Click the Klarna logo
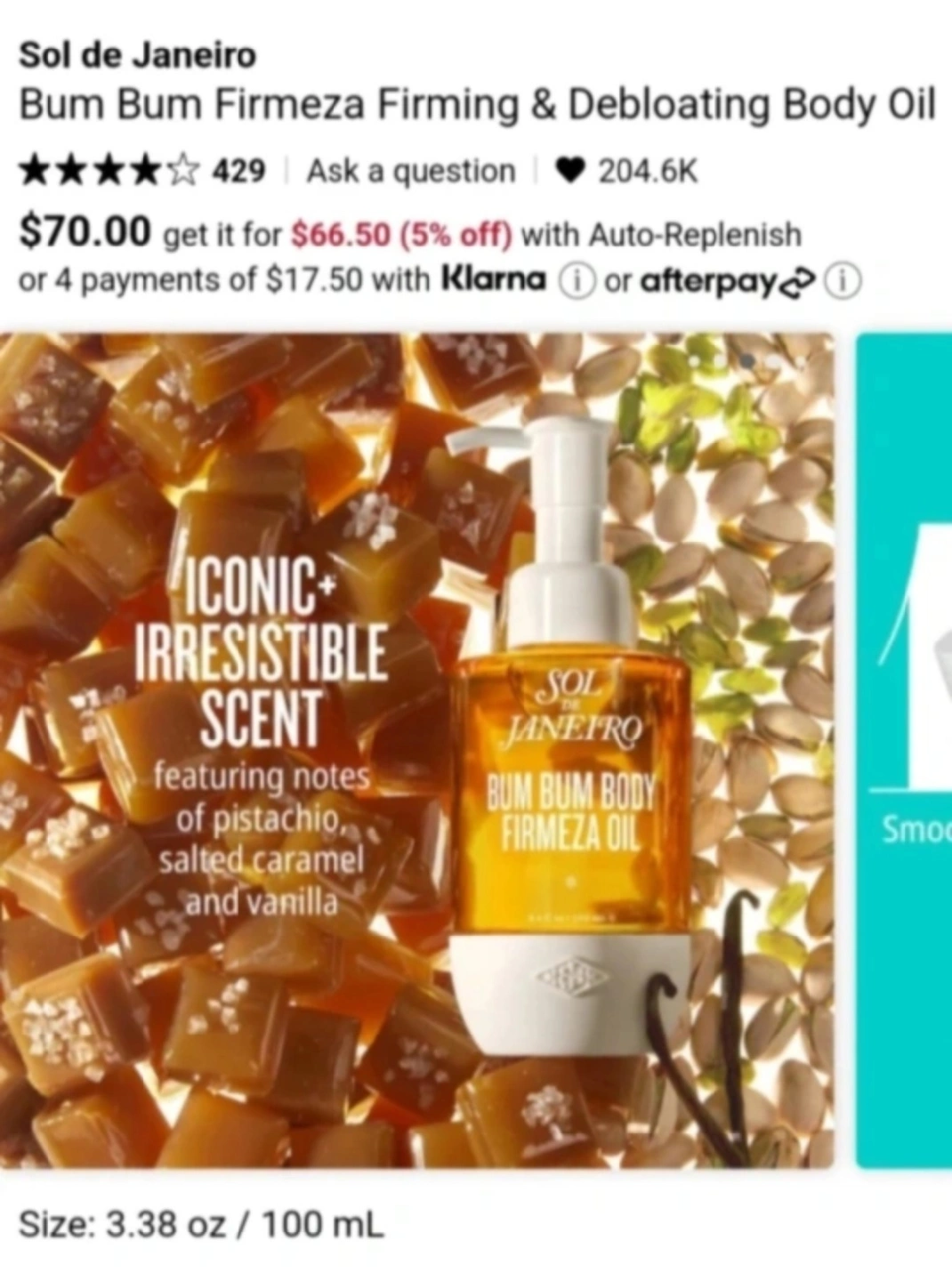952x1281 pixels. [x=494, y=279]
